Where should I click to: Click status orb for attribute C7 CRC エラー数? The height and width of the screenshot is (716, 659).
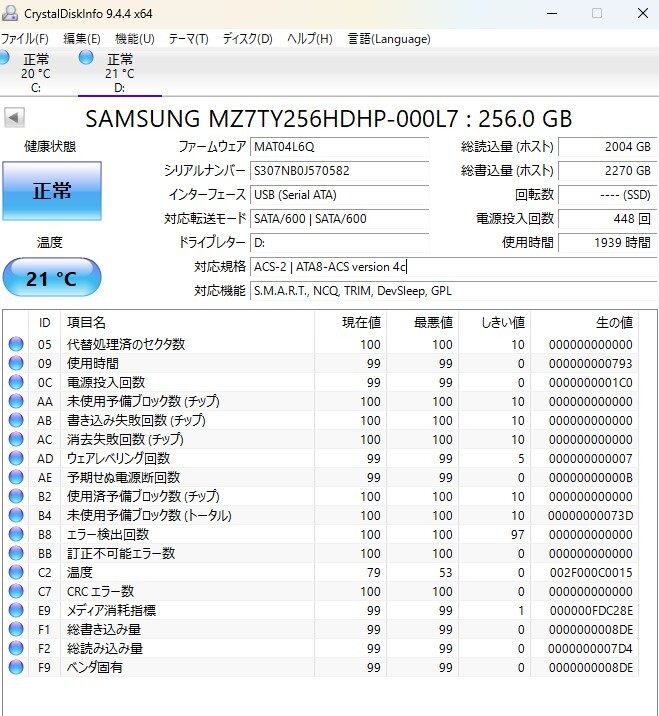pos(16,591)
